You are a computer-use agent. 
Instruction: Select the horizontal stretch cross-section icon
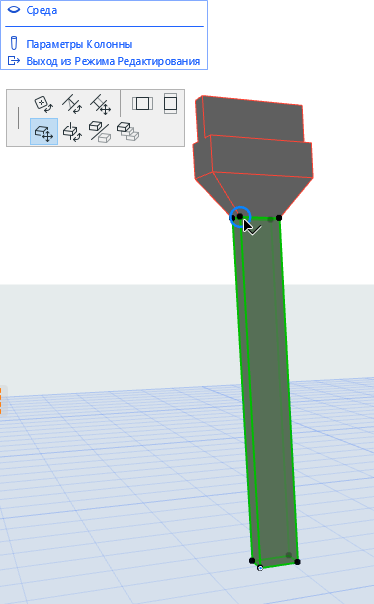(142, 103)
